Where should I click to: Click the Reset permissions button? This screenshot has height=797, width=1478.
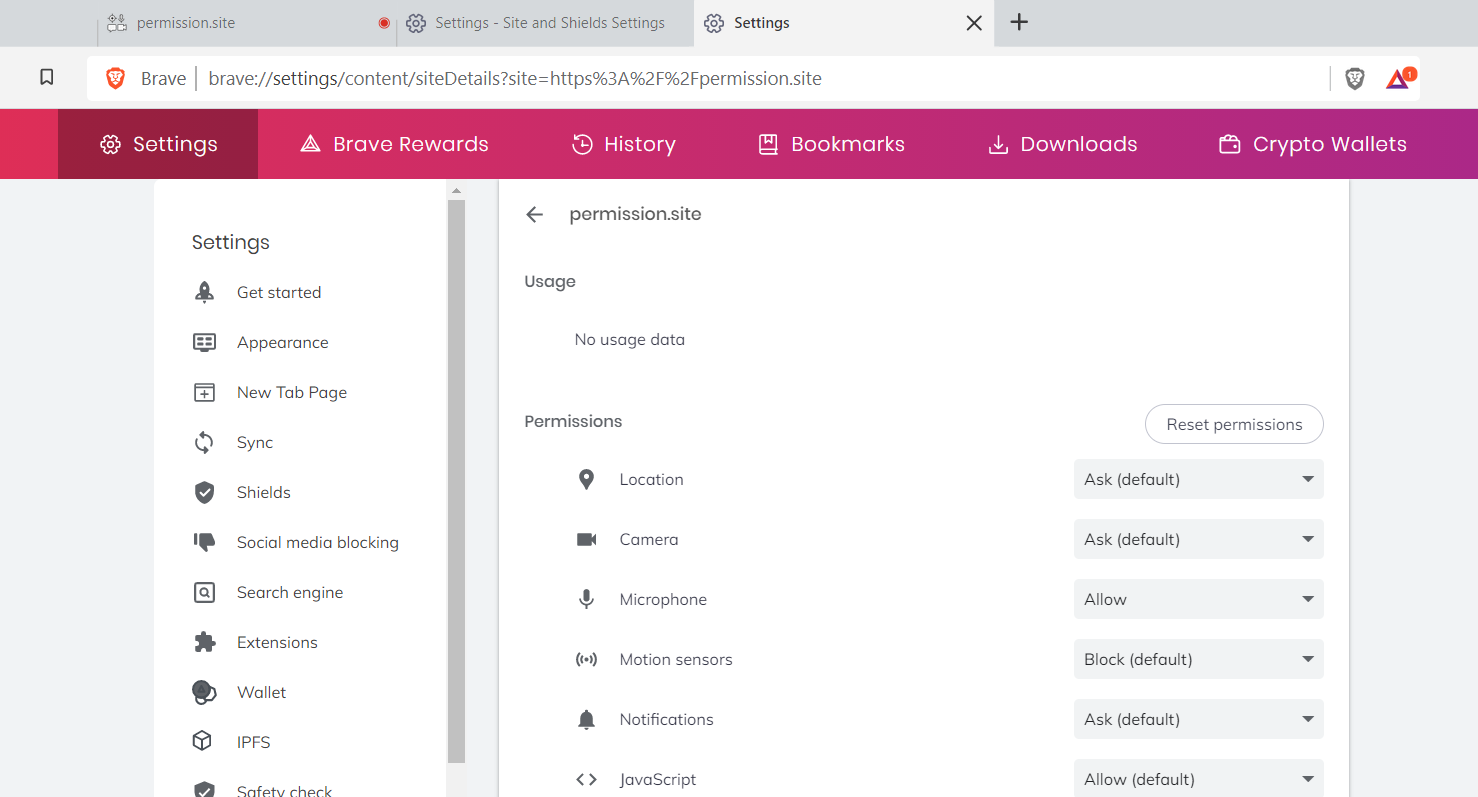pos(1234,424)
